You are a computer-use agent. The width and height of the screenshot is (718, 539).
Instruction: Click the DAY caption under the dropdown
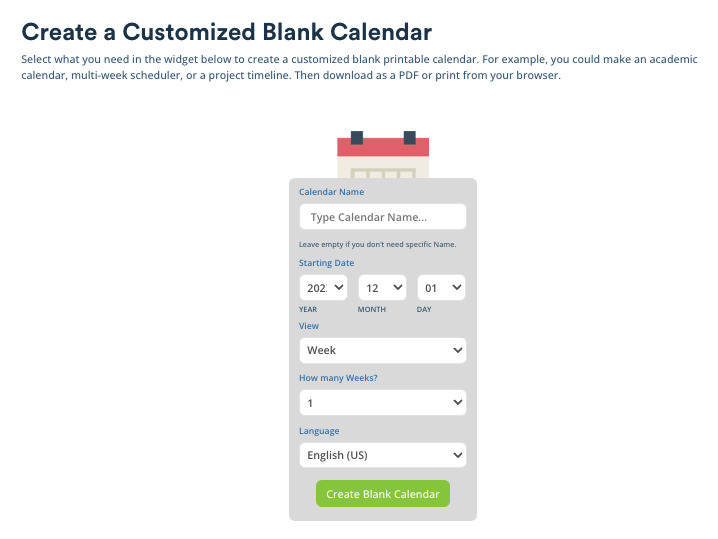pos(424,310)
